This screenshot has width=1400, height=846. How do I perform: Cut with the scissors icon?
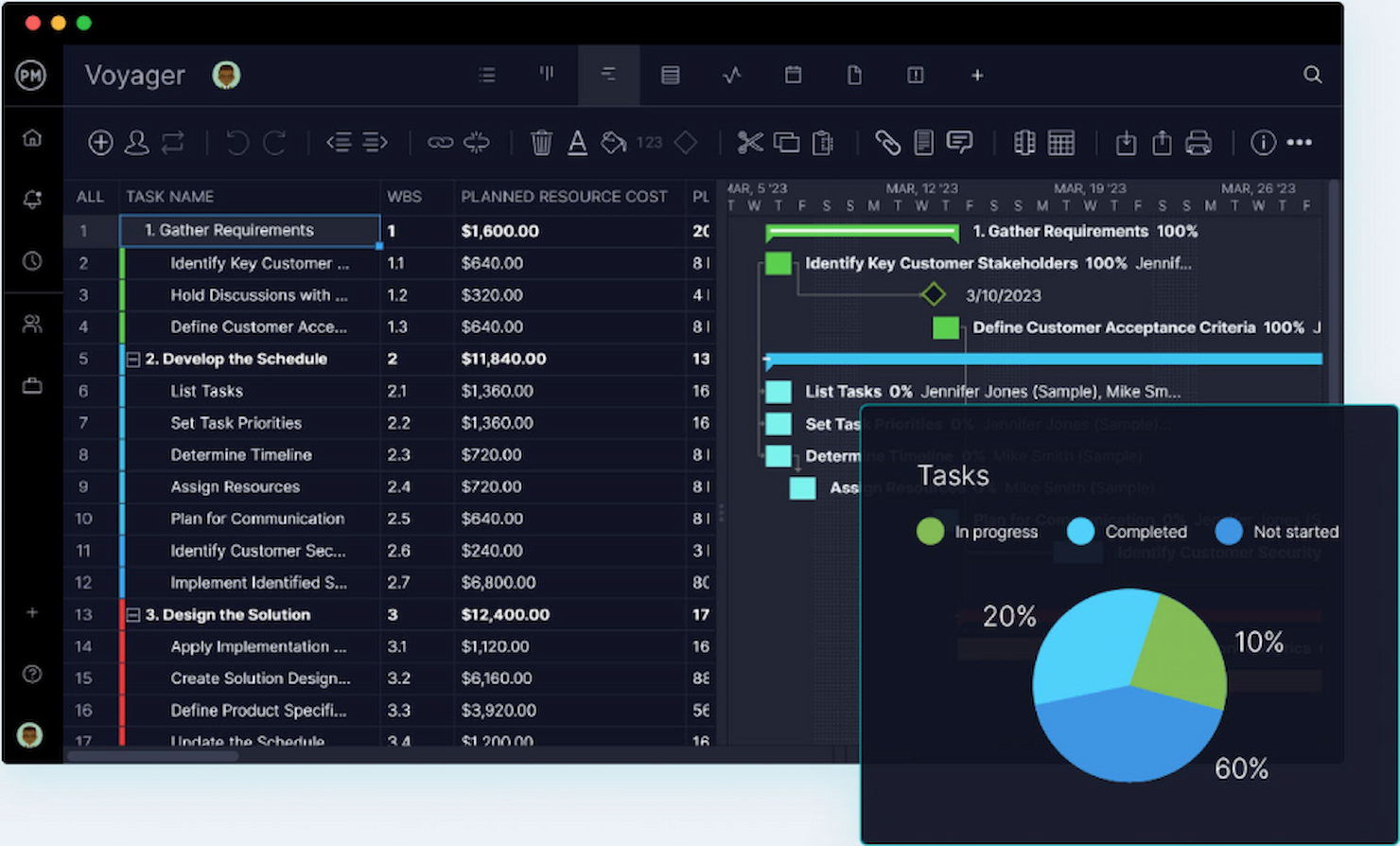point(750,143)
